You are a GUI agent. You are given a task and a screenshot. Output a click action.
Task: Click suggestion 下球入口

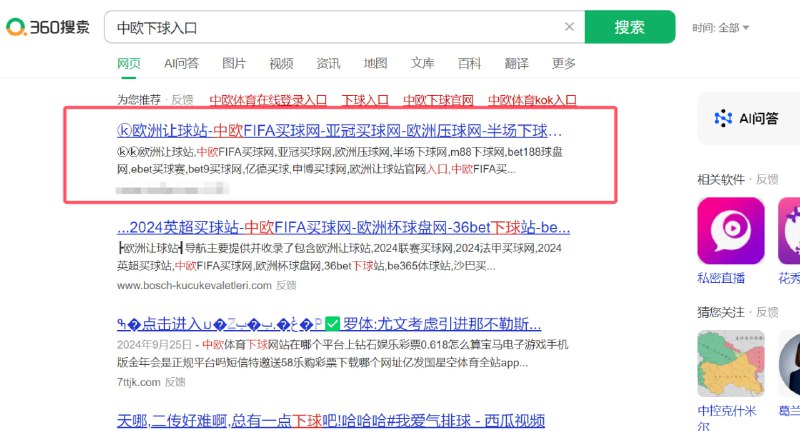[365, 100]
